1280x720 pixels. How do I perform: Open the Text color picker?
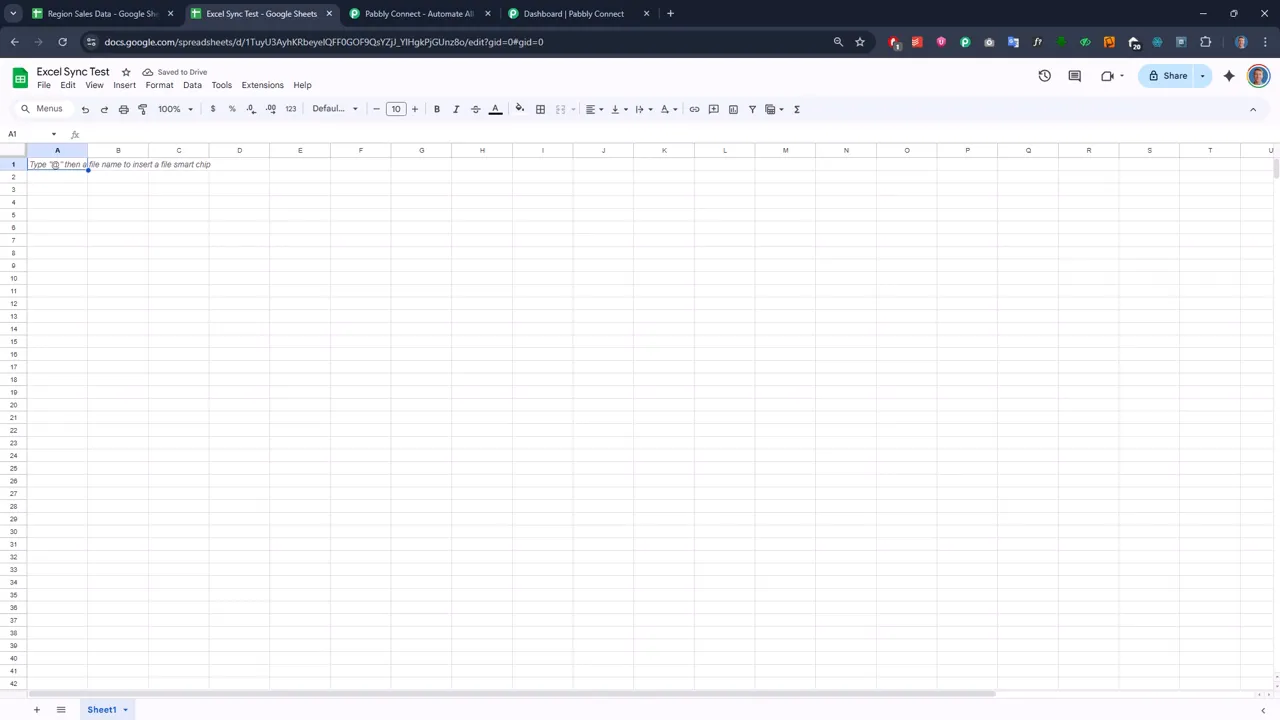pos(495,109)
